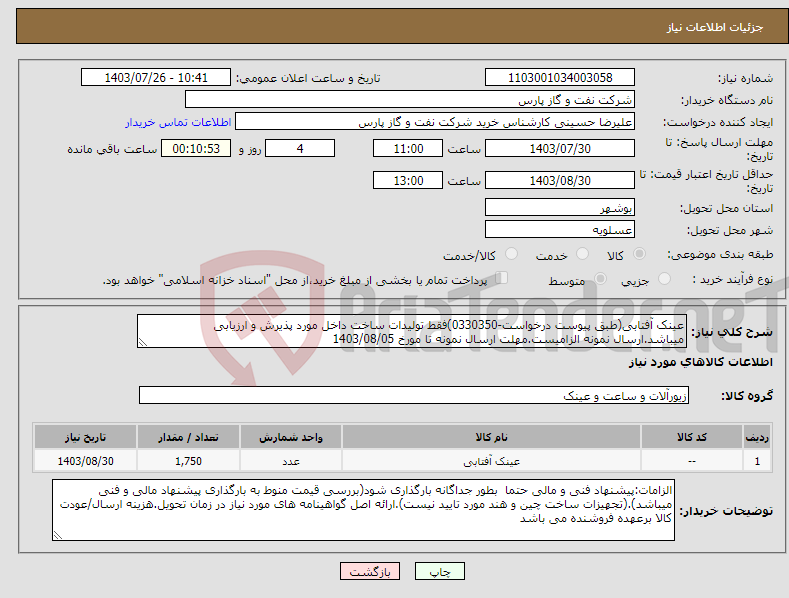
Task: Select the متوسط purchase type radio
Action: point(600,278)
